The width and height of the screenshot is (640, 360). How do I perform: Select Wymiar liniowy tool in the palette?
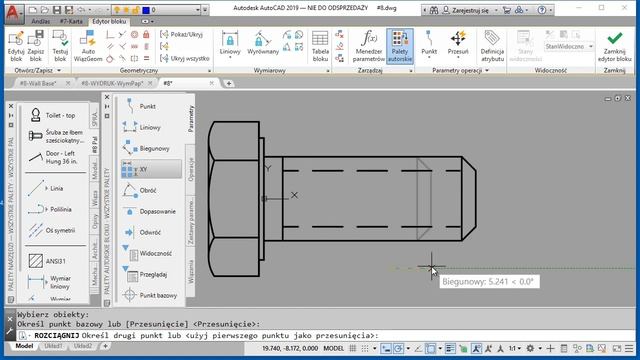click(x=50, y=282)
